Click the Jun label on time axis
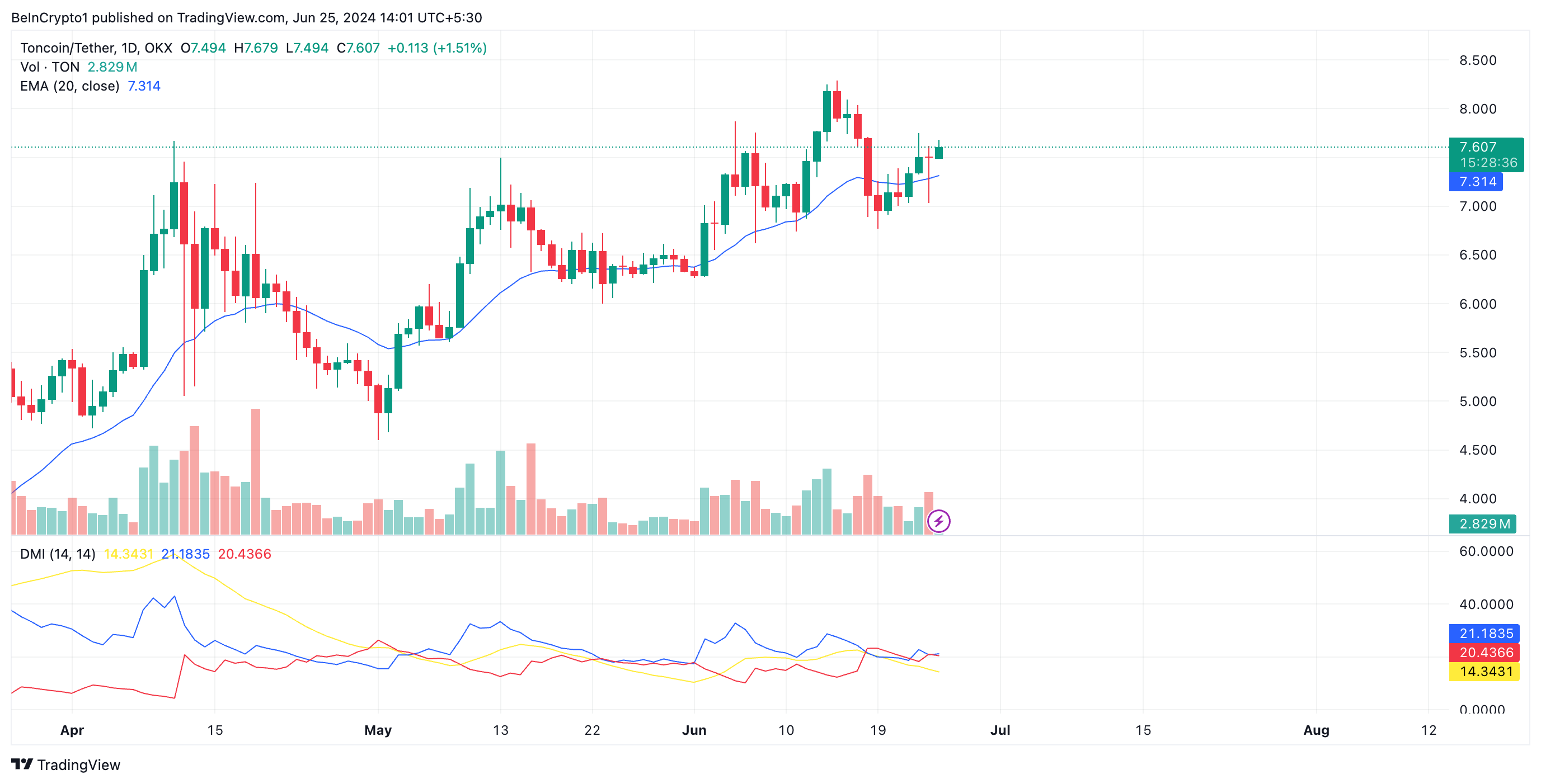 tap(694, 730)
